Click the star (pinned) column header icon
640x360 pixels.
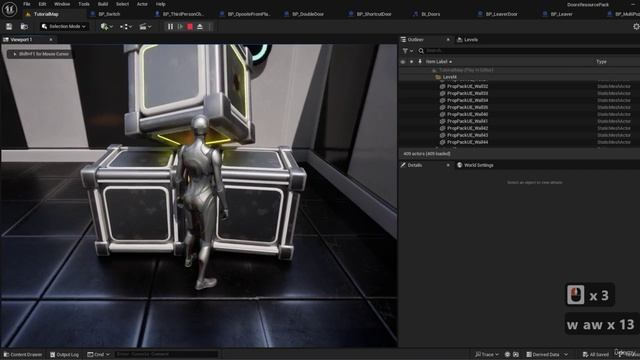411,62
